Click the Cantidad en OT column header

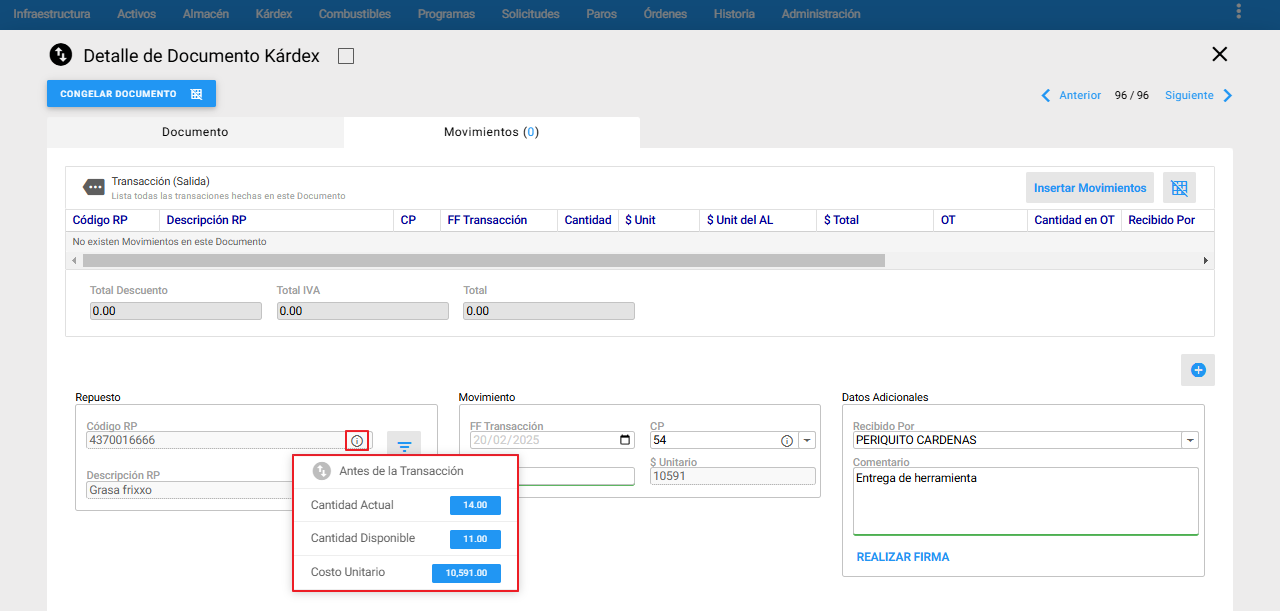[x=1074, y=220]
